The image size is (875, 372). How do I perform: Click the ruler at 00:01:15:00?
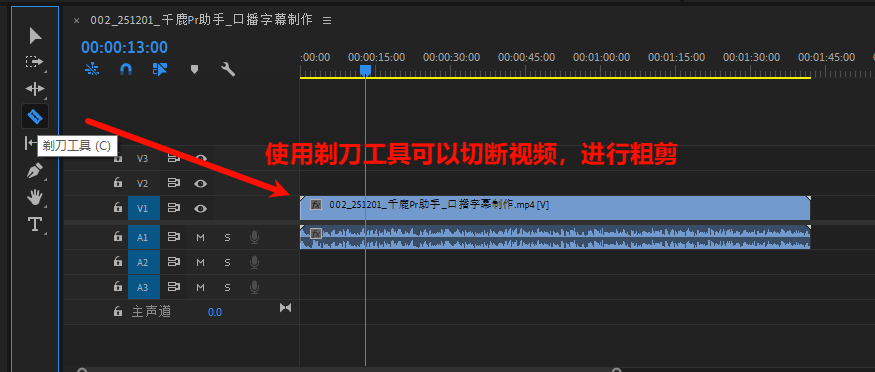click(x=676, y=57)
